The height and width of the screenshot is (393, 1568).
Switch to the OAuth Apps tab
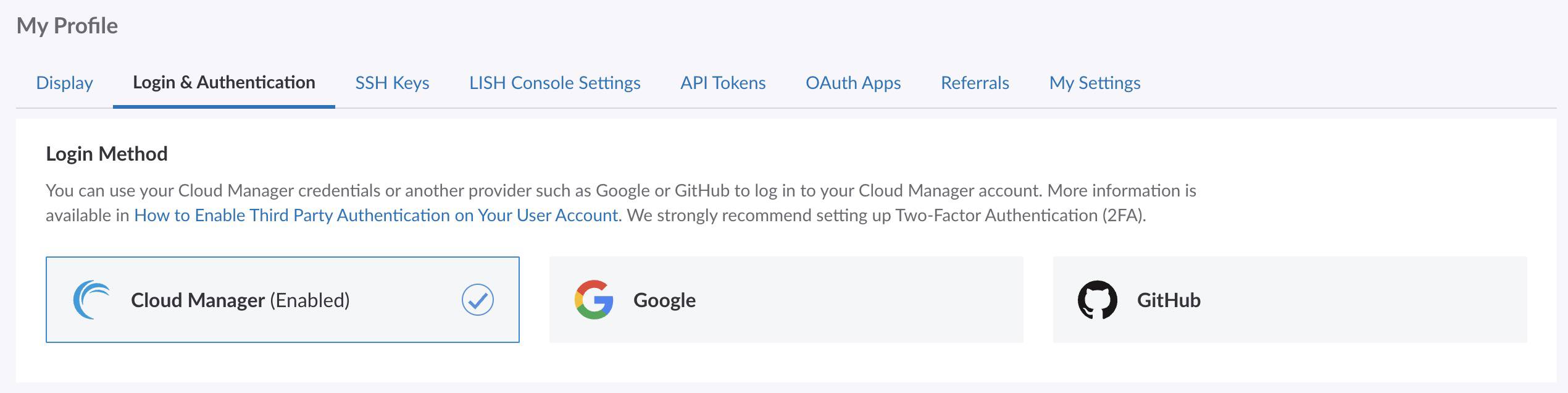853,83
